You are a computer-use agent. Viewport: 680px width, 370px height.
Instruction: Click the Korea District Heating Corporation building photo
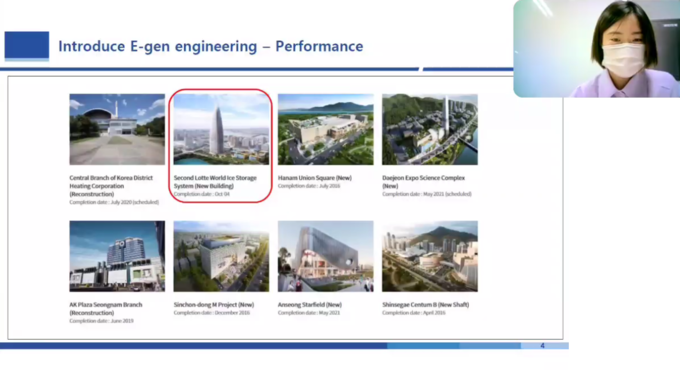(x=117, y=129)
